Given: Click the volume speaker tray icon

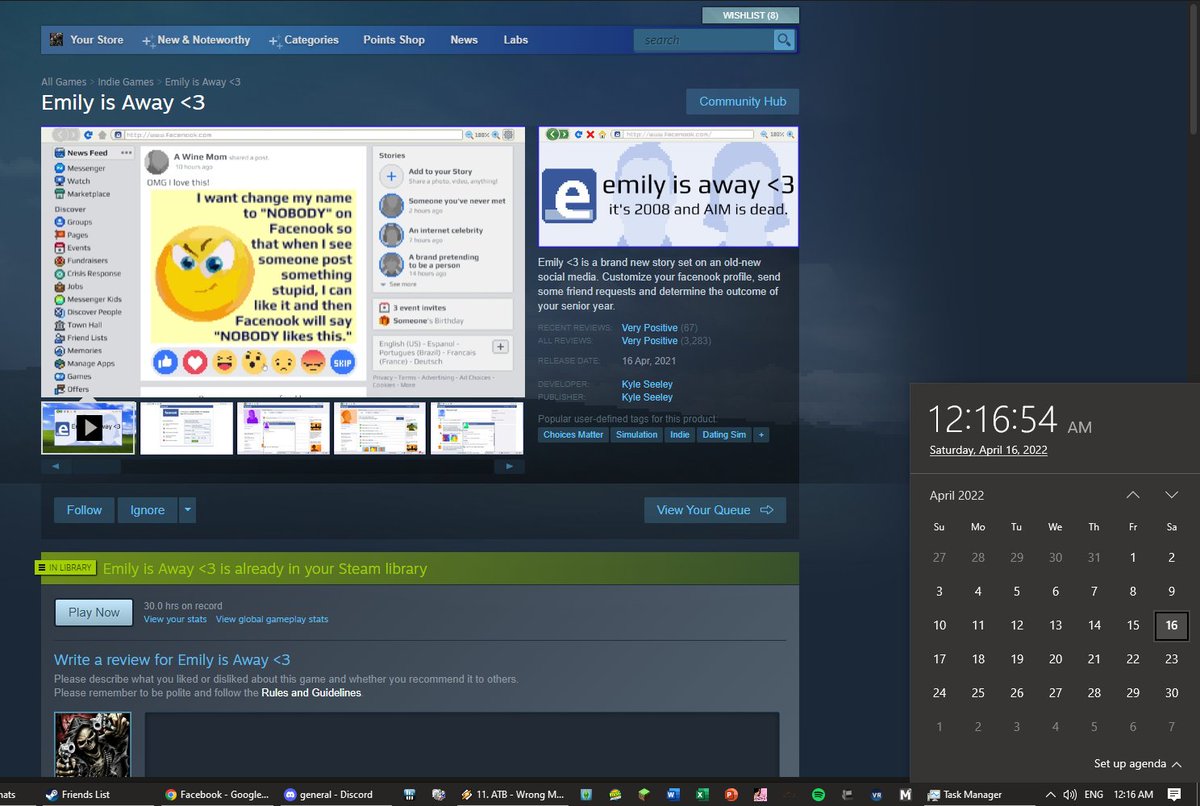Looking at the screenshot, I should tap(1070, 795).
